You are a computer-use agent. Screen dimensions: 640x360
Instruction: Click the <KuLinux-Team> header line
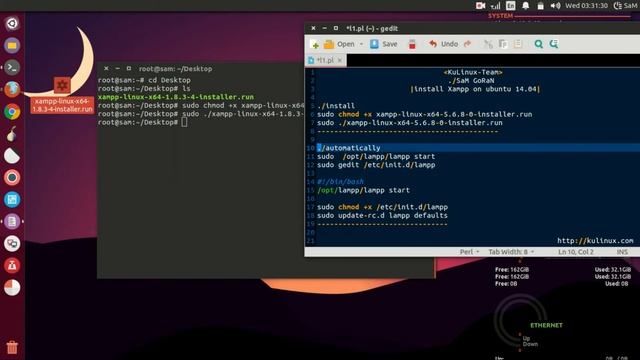click(473, 72)
